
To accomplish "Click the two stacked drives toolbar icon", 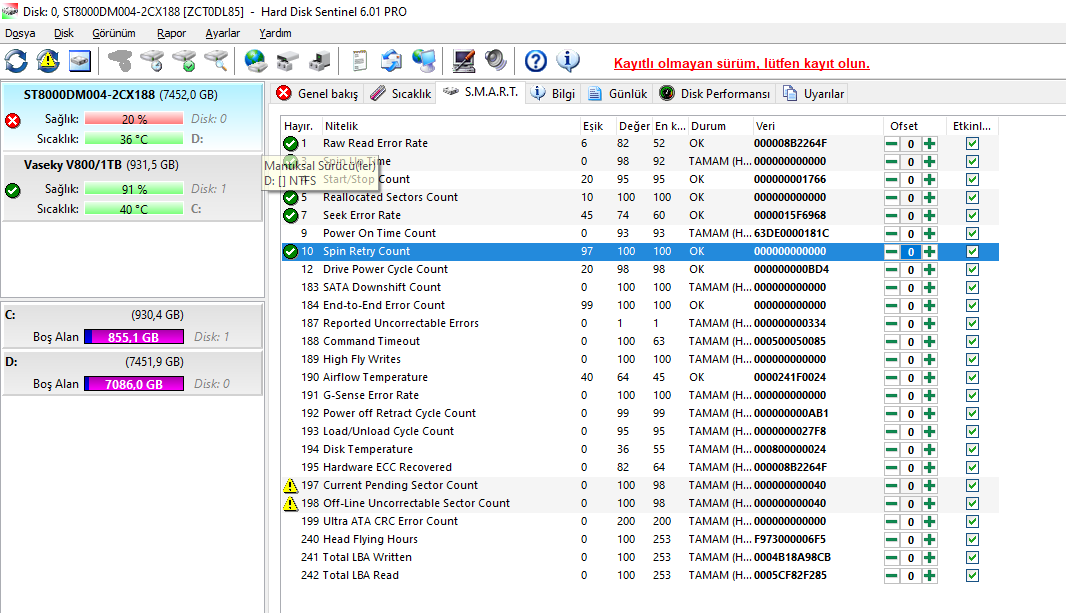I will [x=288, y=61].
